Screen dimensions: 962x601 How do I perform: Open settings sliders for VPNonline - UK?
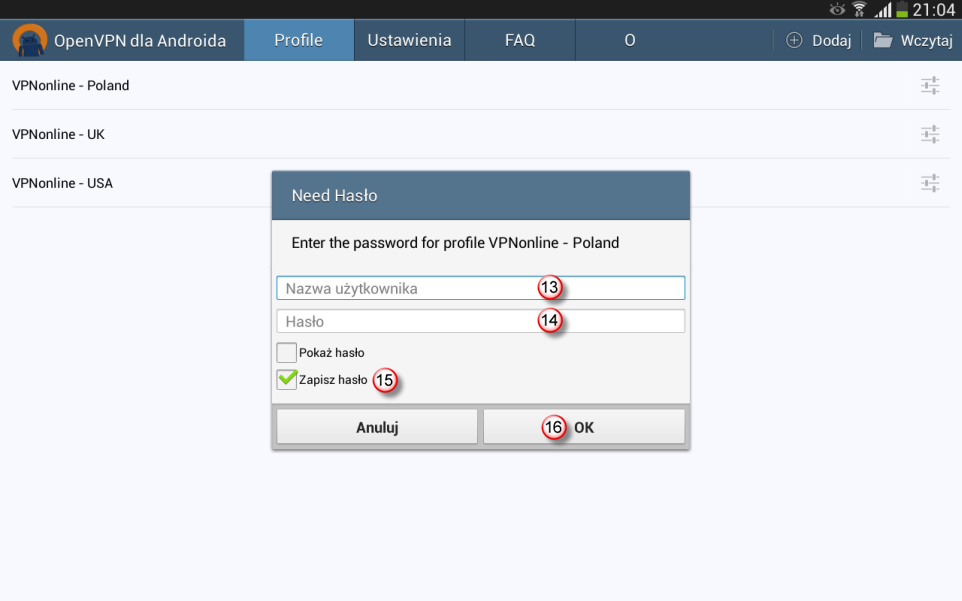930,134
